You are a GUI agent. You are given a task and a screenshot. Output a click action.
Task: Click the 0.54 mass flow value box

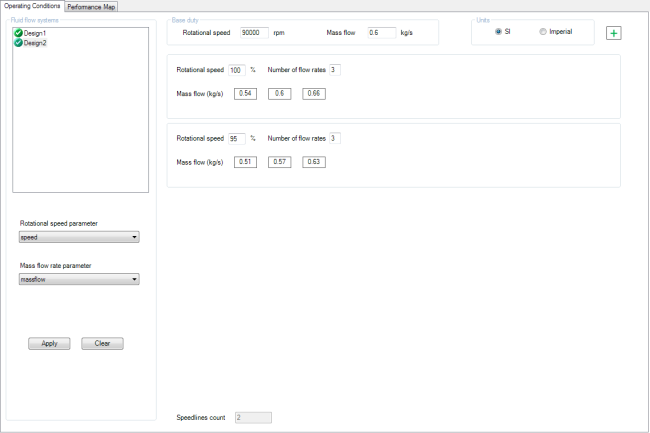point(245,93)
